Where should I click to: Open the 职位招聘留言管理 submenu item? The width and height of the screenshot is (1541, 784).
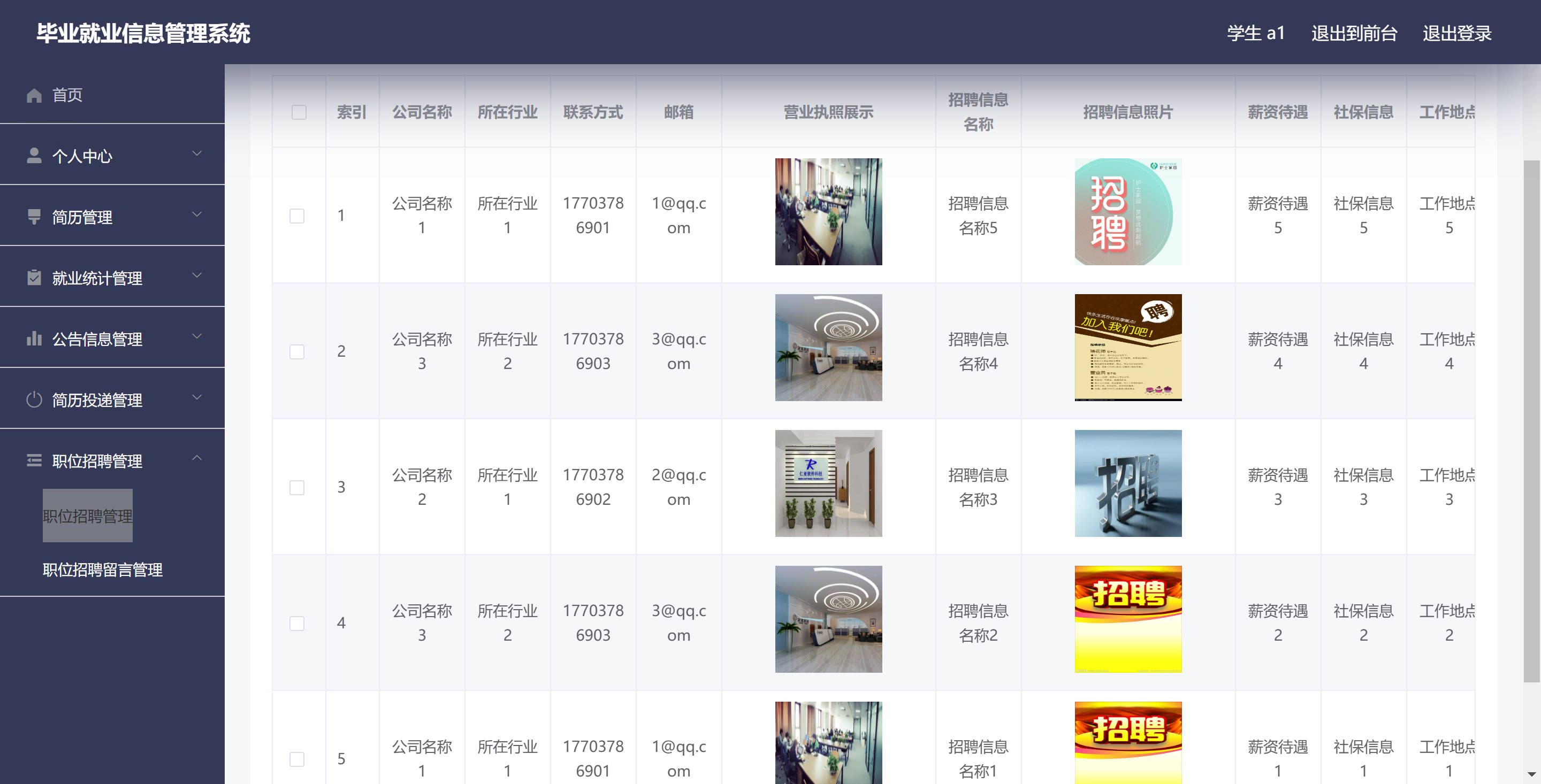click(x=102, y=570)
